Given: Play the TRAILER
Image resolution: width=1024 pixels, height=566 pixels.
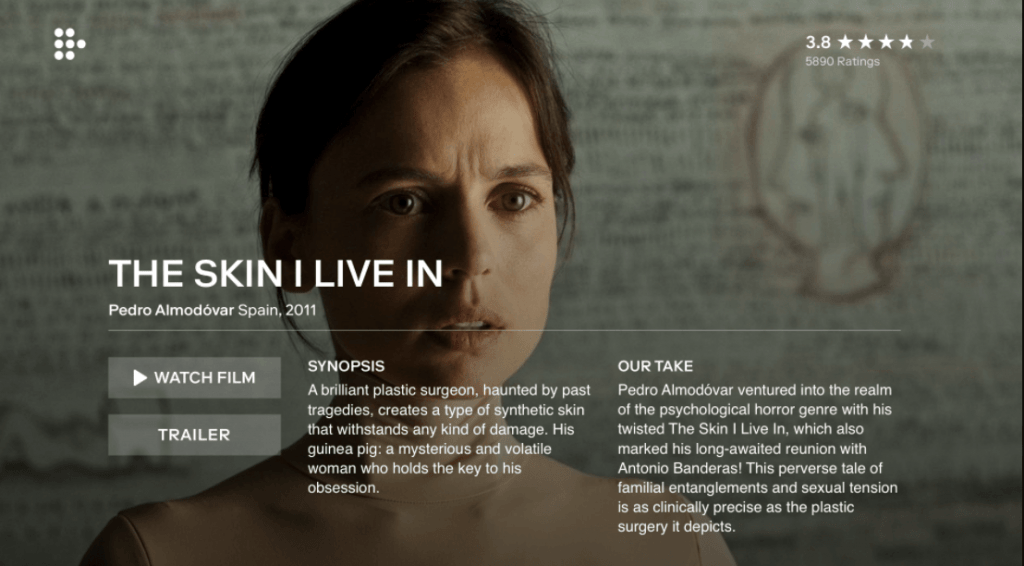Looking at the screenshot, I should tap(195, 435).
